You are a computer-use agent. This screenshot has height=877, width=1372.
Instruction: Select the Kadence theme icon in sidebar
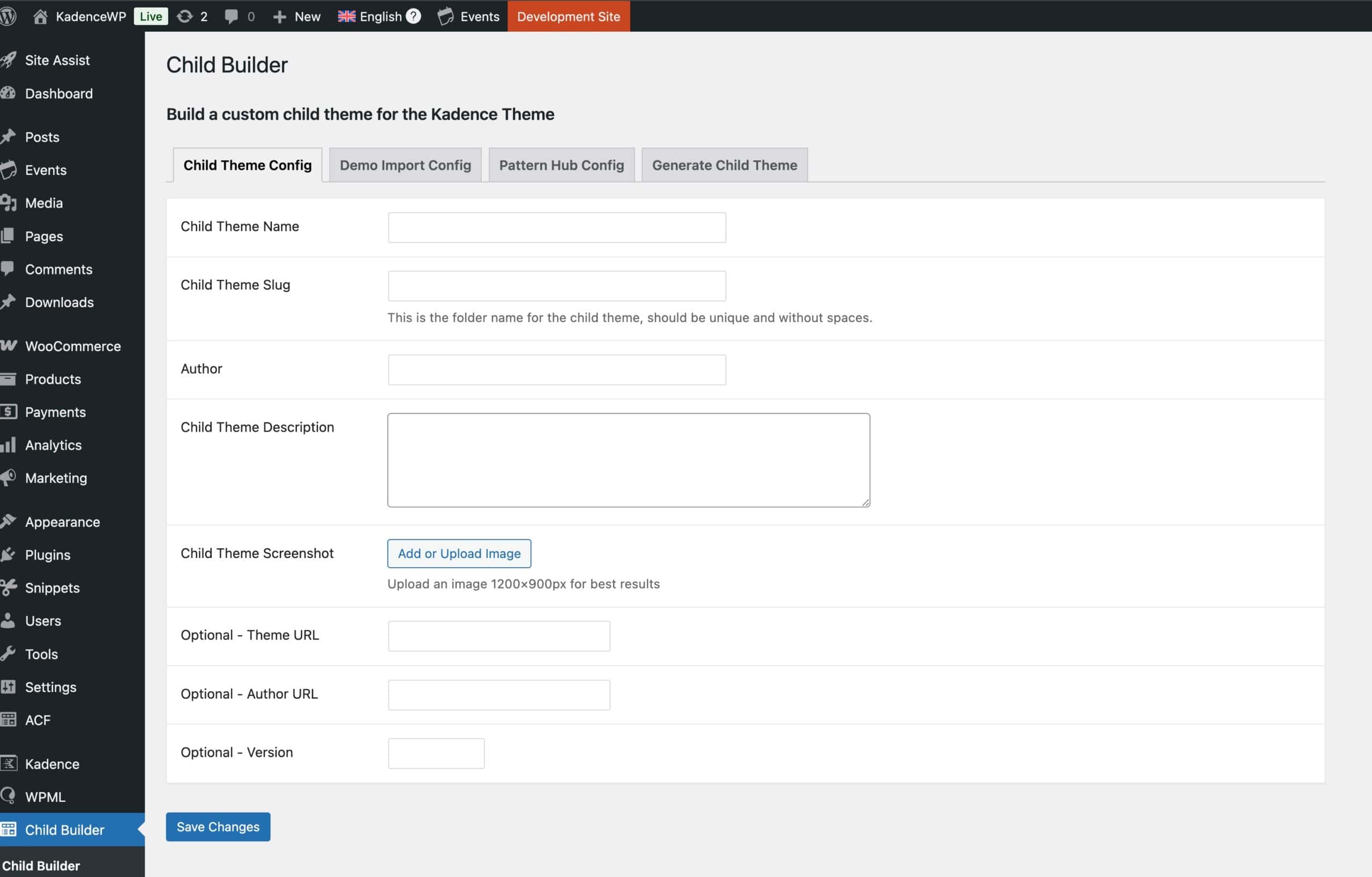click(x=9, y=763)
